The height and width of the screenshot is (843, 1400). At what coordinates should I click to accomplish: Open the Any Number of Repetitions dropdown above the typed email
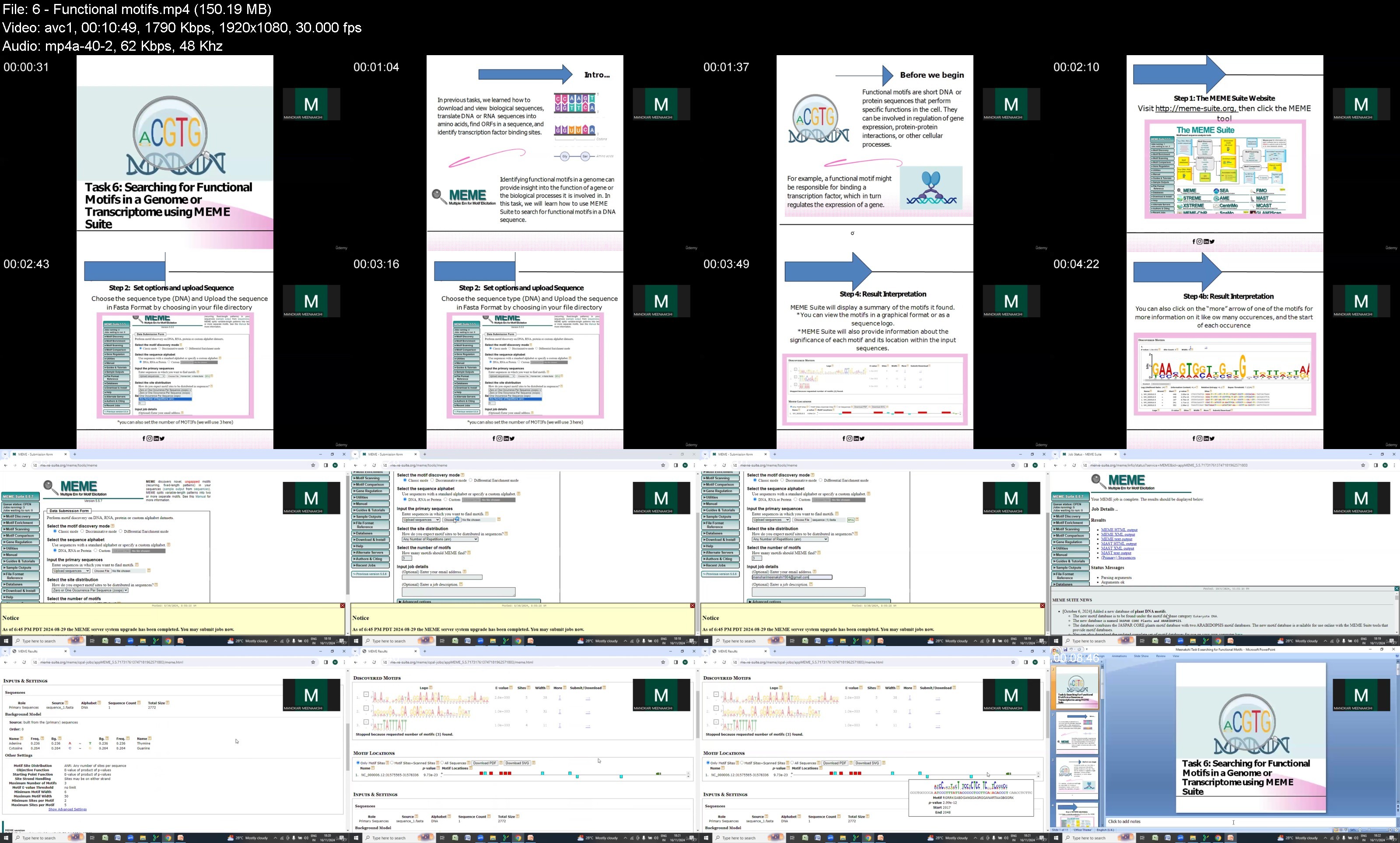pyautogui.click(x=790, y=539)
